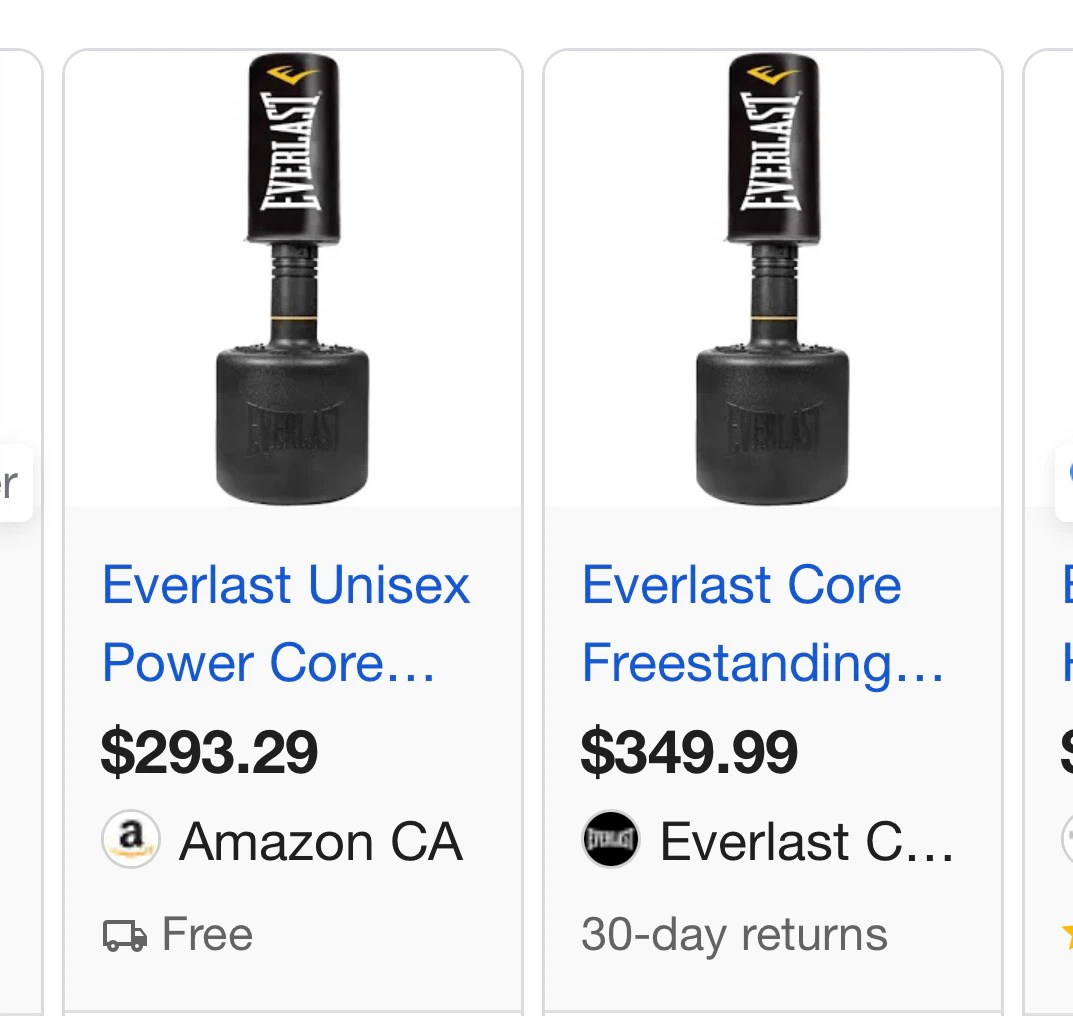This screenshot has height=1016, width=1073.
Task: Click the $293.29 price
Action: 209,752
